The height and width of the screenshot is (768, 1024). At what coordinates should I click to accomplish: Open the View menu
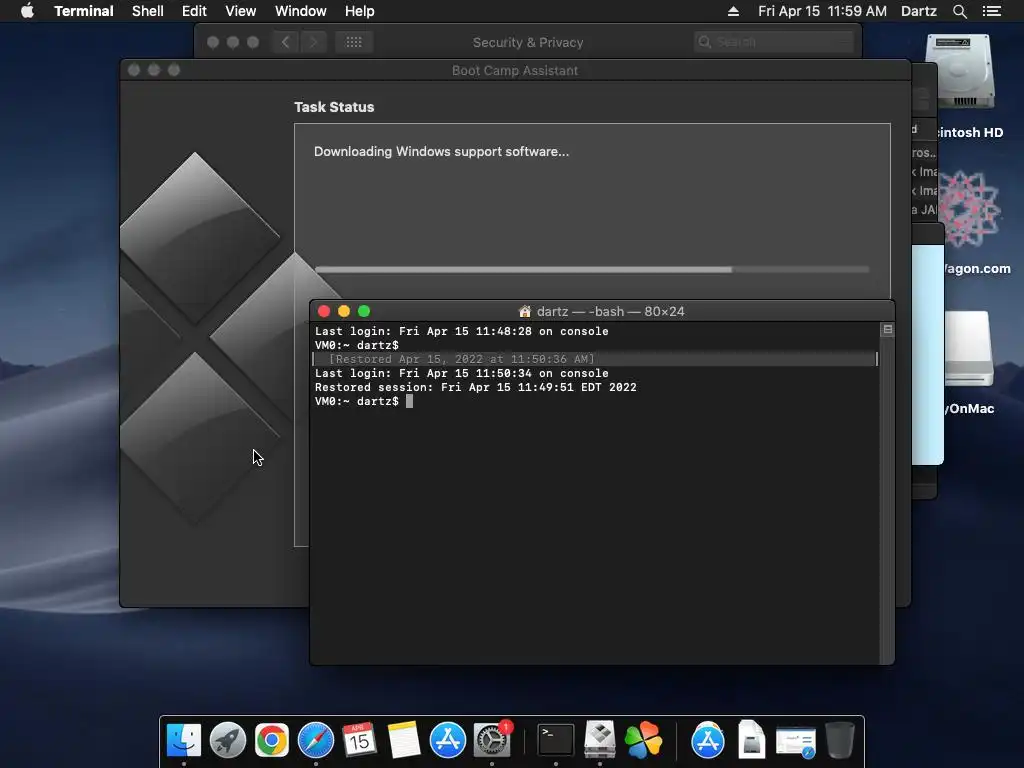point(240,11)
